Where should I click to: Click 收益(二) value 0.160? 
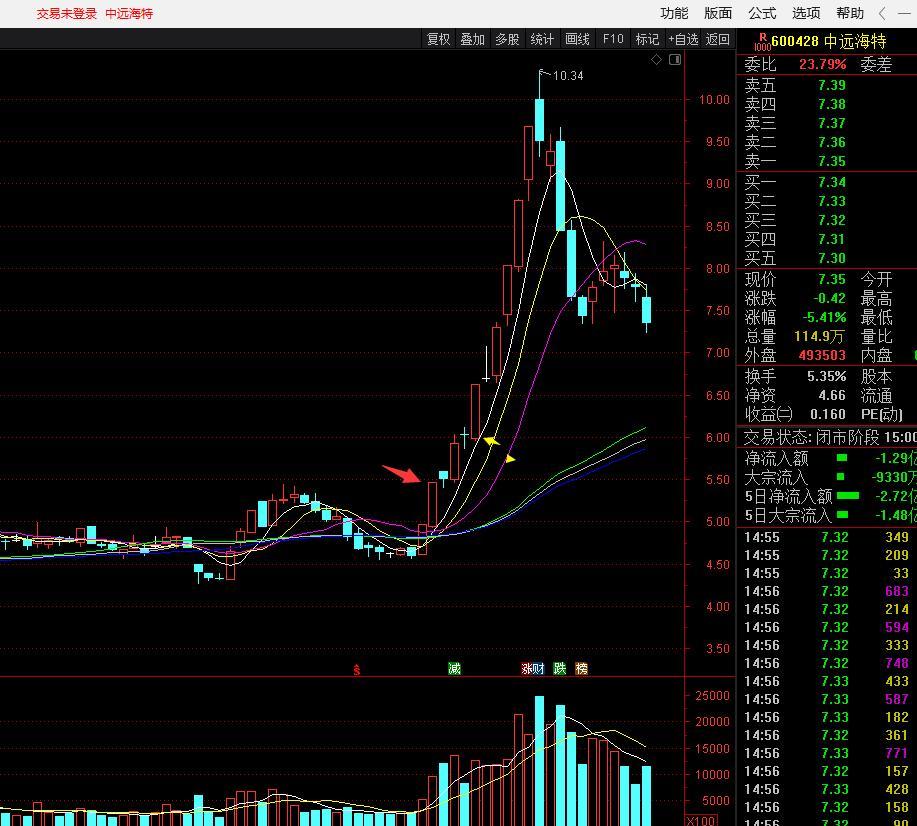(x=828, y=415)
